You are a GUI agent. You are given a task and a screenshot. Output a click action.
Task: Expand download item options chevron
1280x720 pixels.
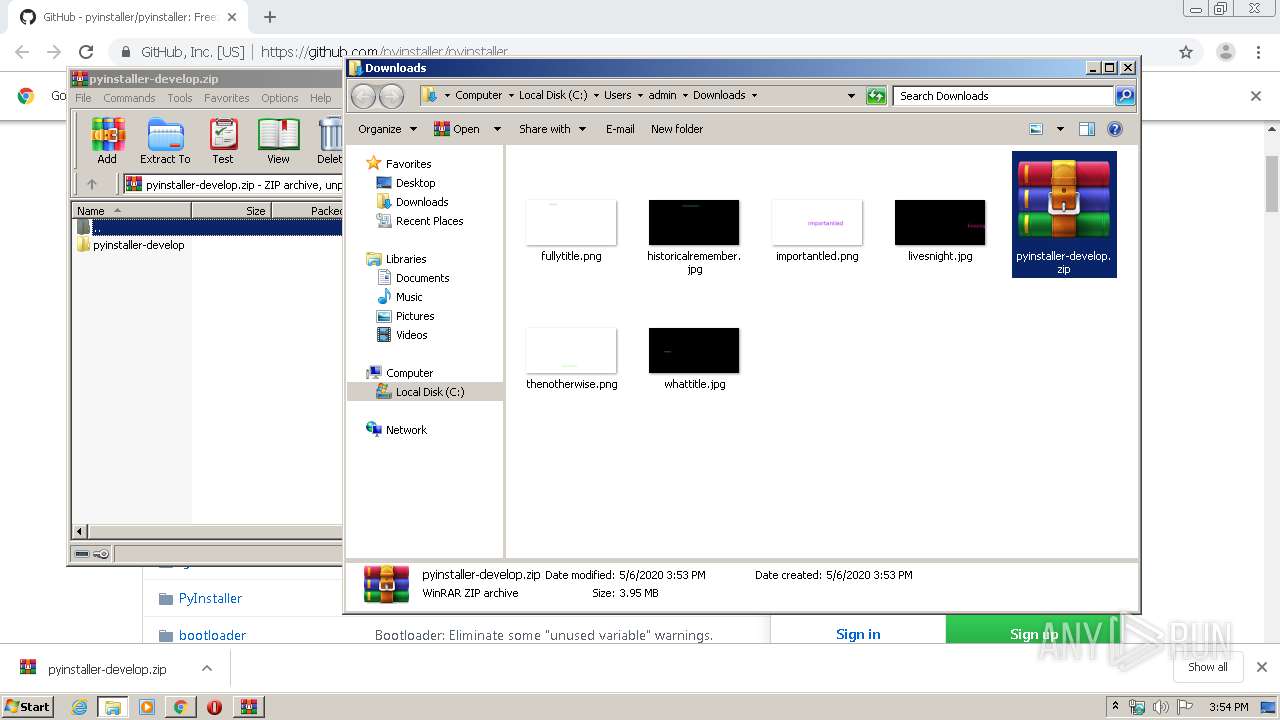[x=207, y=668]
